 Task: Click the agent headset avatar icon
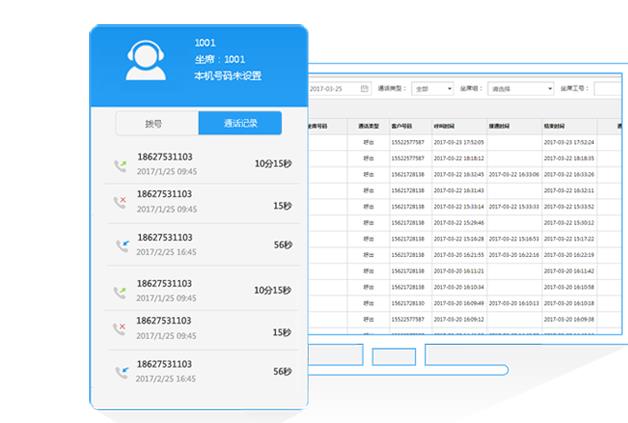(x=145, y=60)
